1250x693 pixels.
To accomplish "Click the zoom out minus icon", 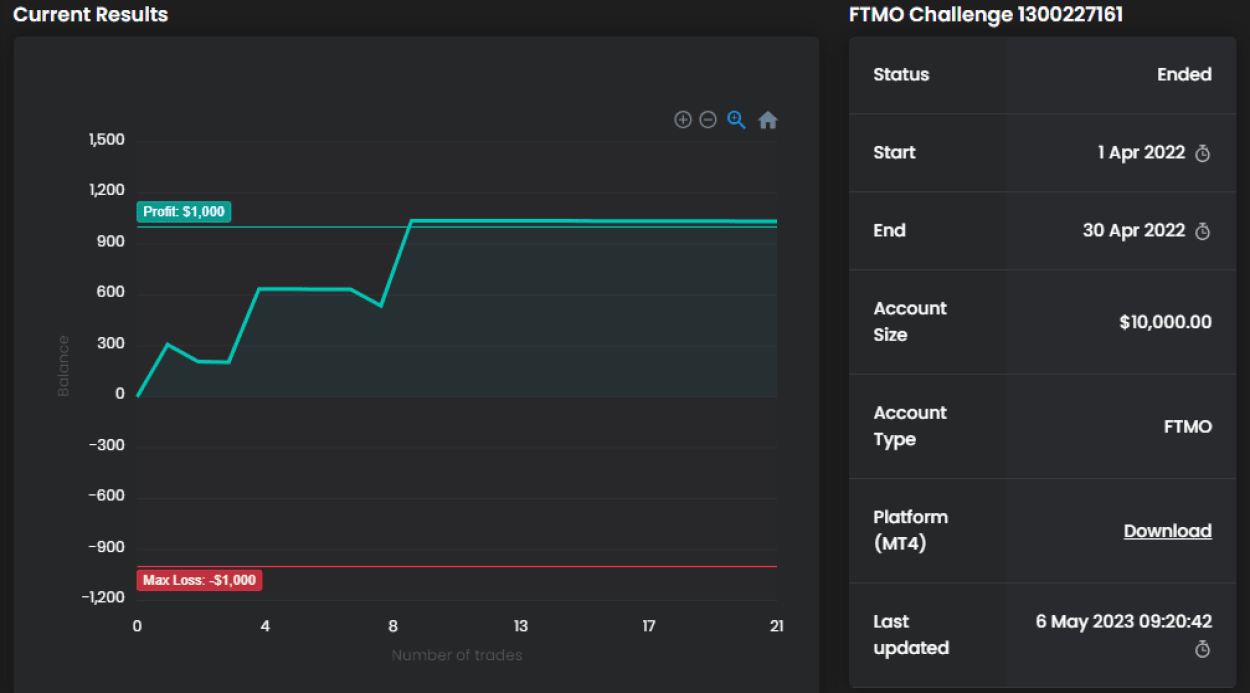I will [708, 120].
